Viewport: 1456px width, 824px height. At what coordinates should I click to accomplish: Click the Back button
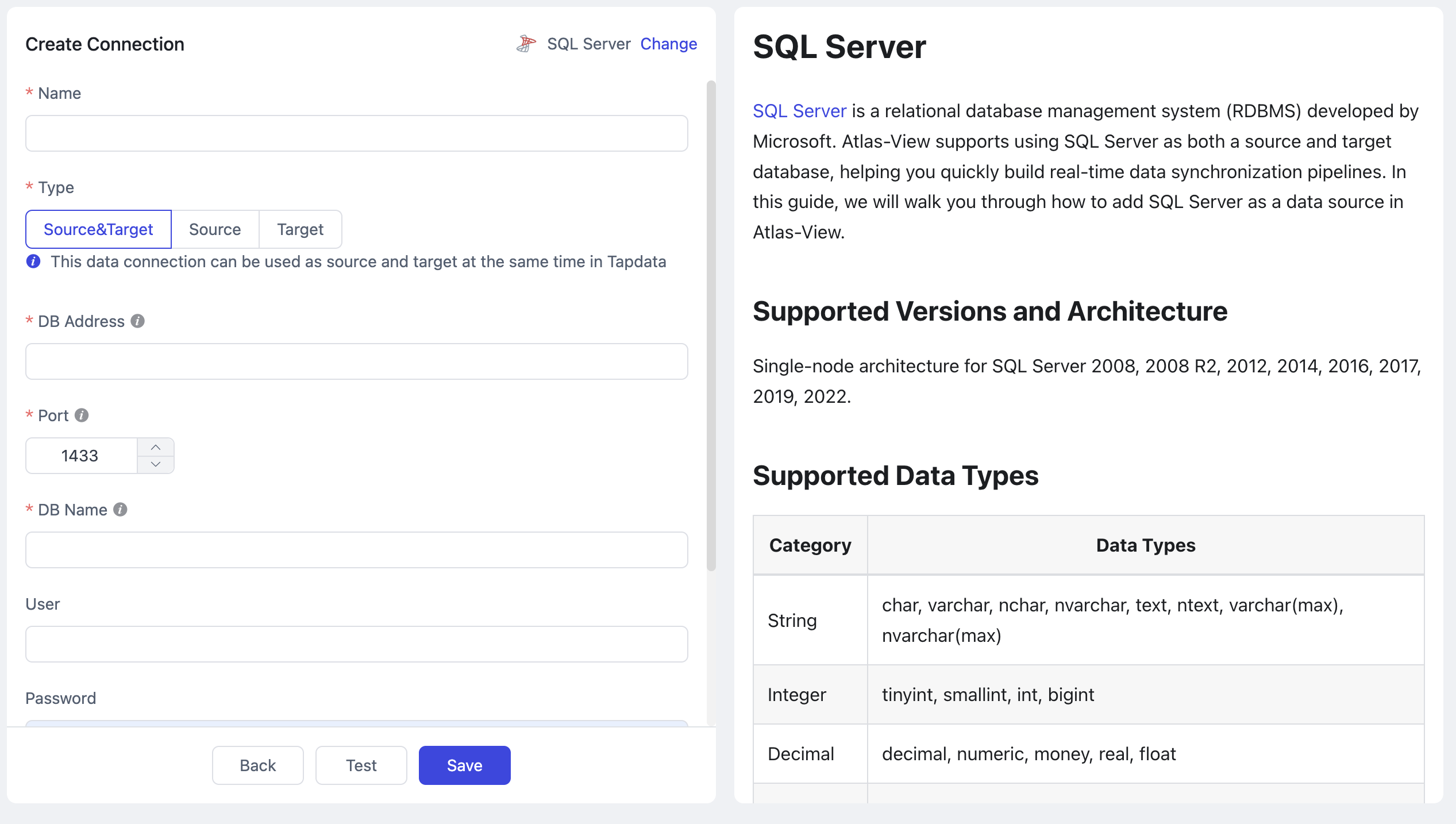[258, 765]
